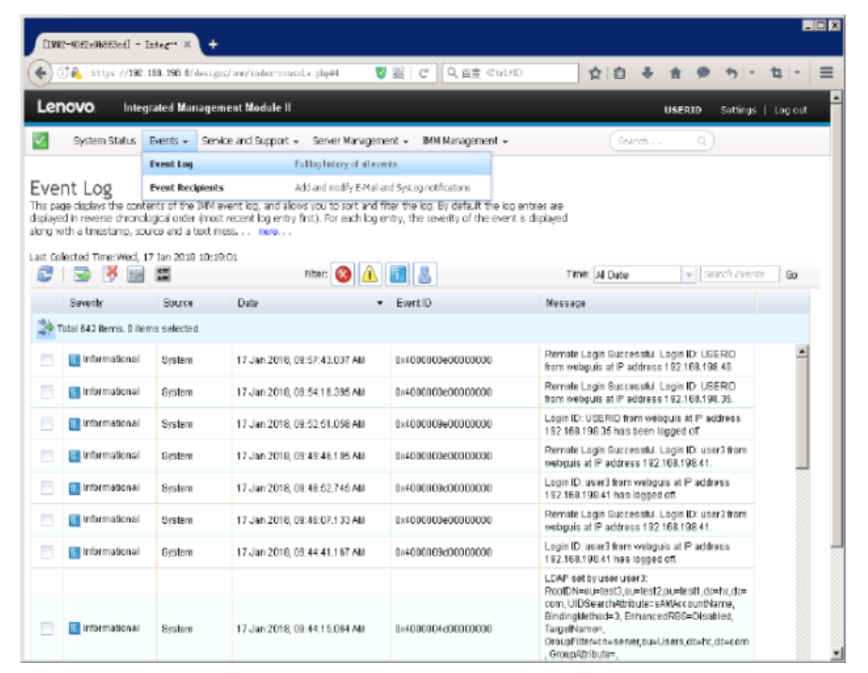Focus the IMM Search field in the menu bar

pyautogui.click(x=662, y=141)
